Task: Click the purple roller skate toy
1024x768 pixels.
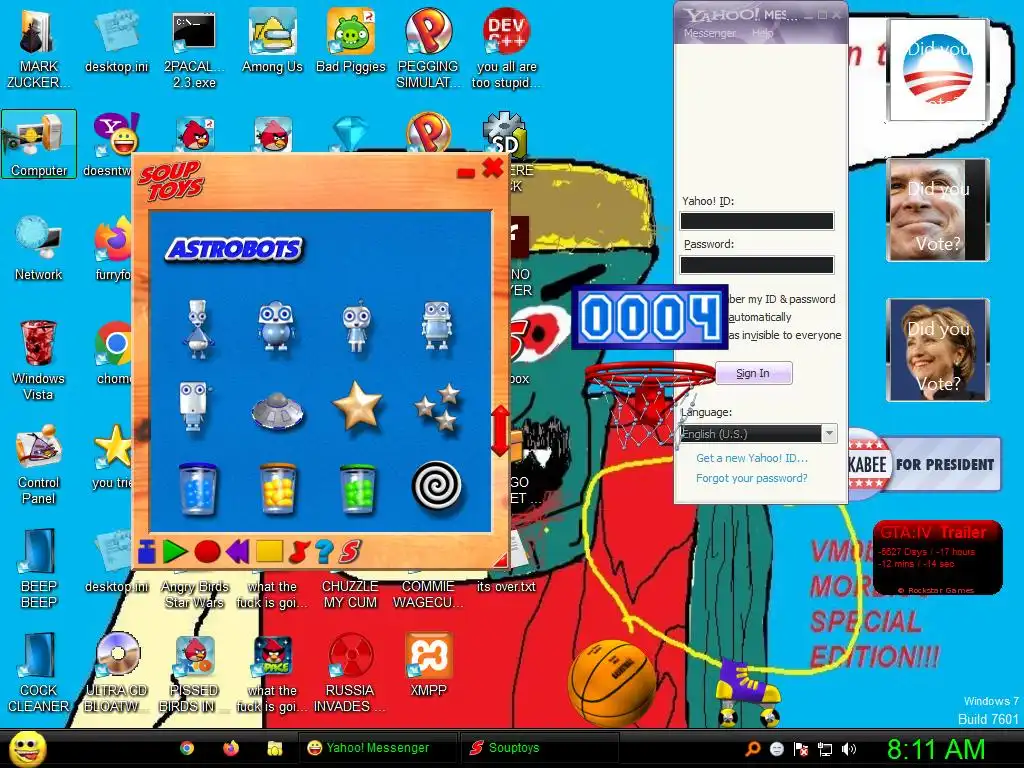Action: [748, 694]
